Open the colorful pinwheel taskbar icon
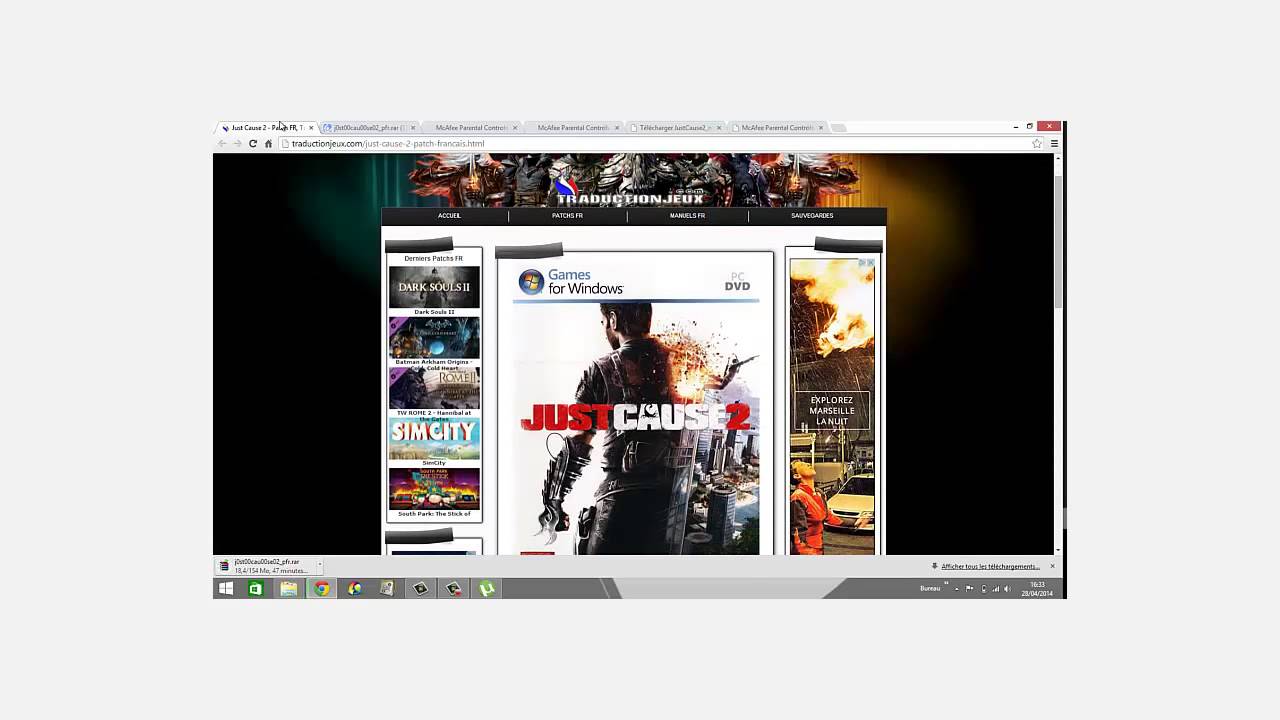 click(x=355, y=589)
